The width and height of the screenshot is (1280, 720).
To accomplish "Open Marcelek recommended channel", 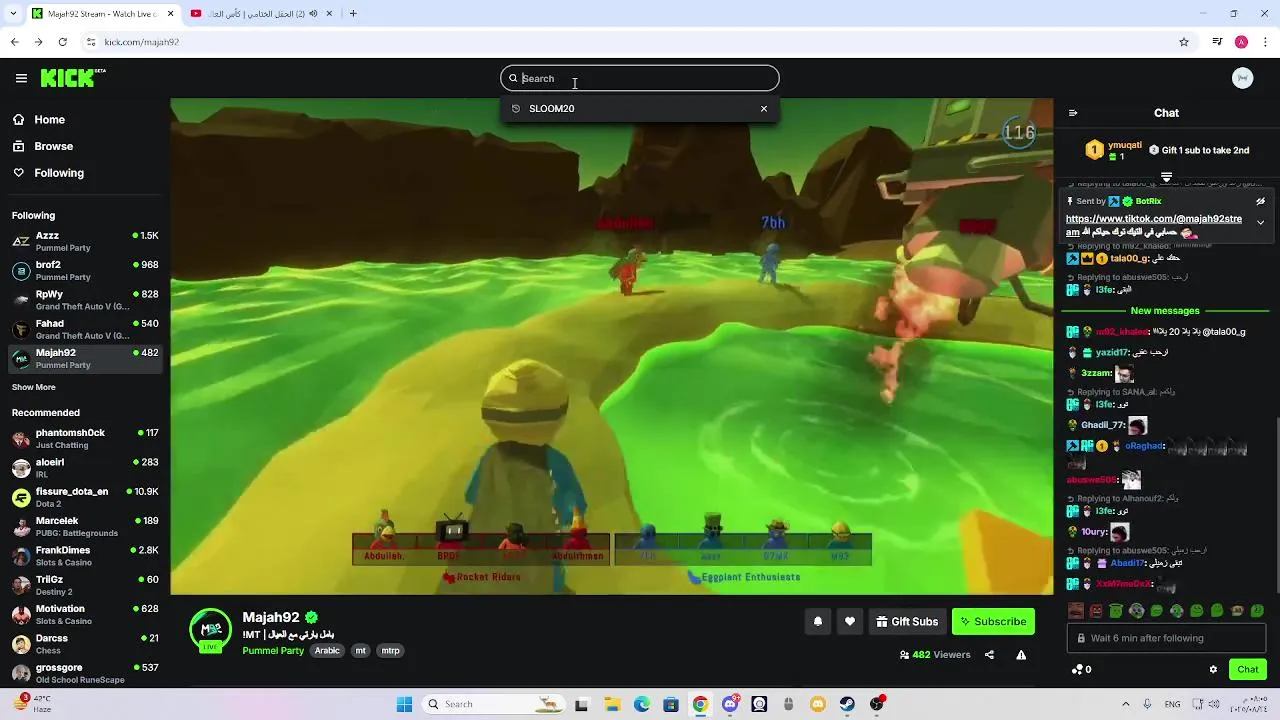I will [x=85, y=526].
